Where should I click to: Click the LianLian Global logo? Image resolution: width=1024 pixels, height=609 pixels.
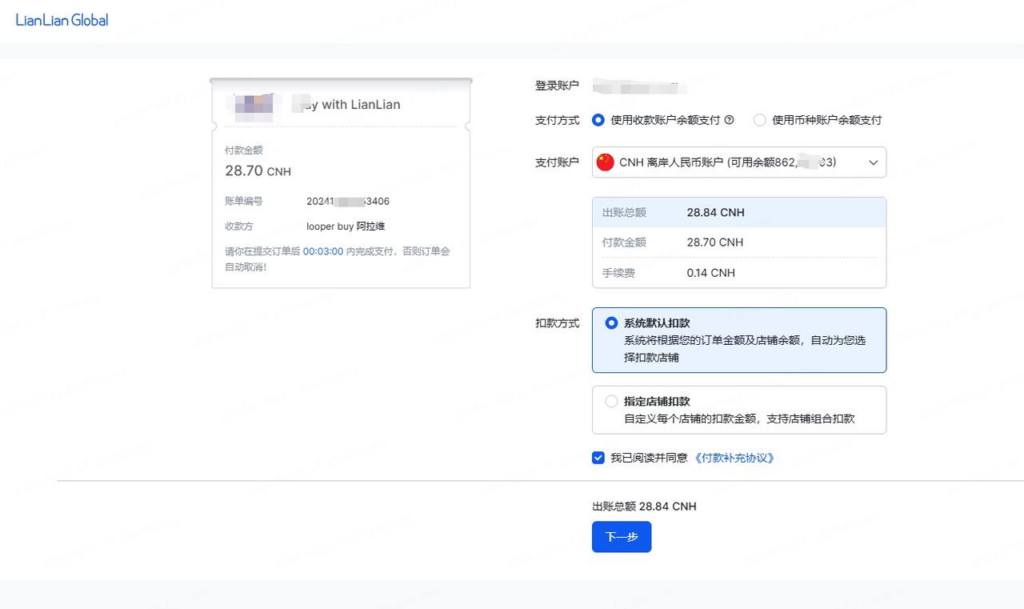click(60, 19)
